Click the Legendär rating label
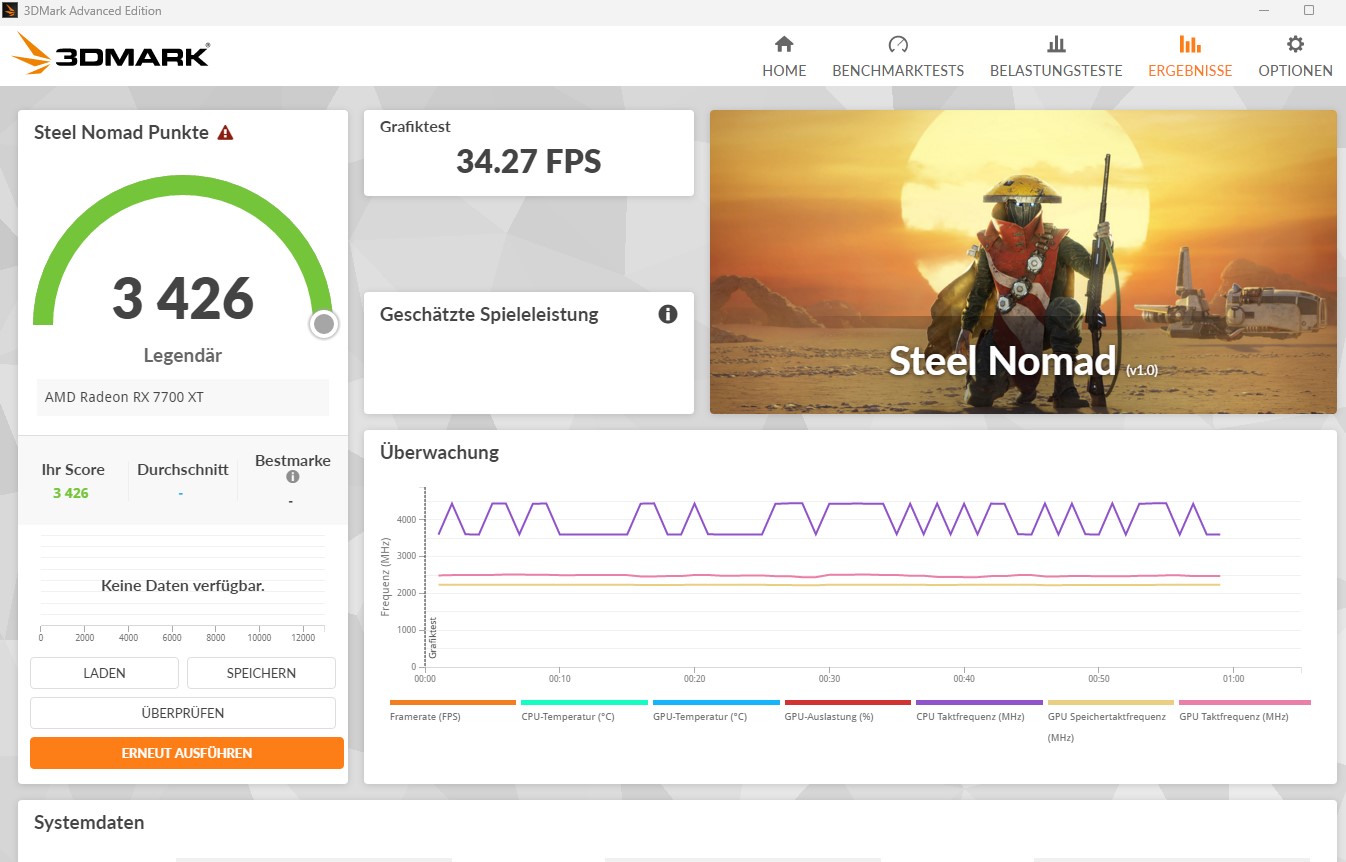The image size is (1346, 862). coord(183,356)
